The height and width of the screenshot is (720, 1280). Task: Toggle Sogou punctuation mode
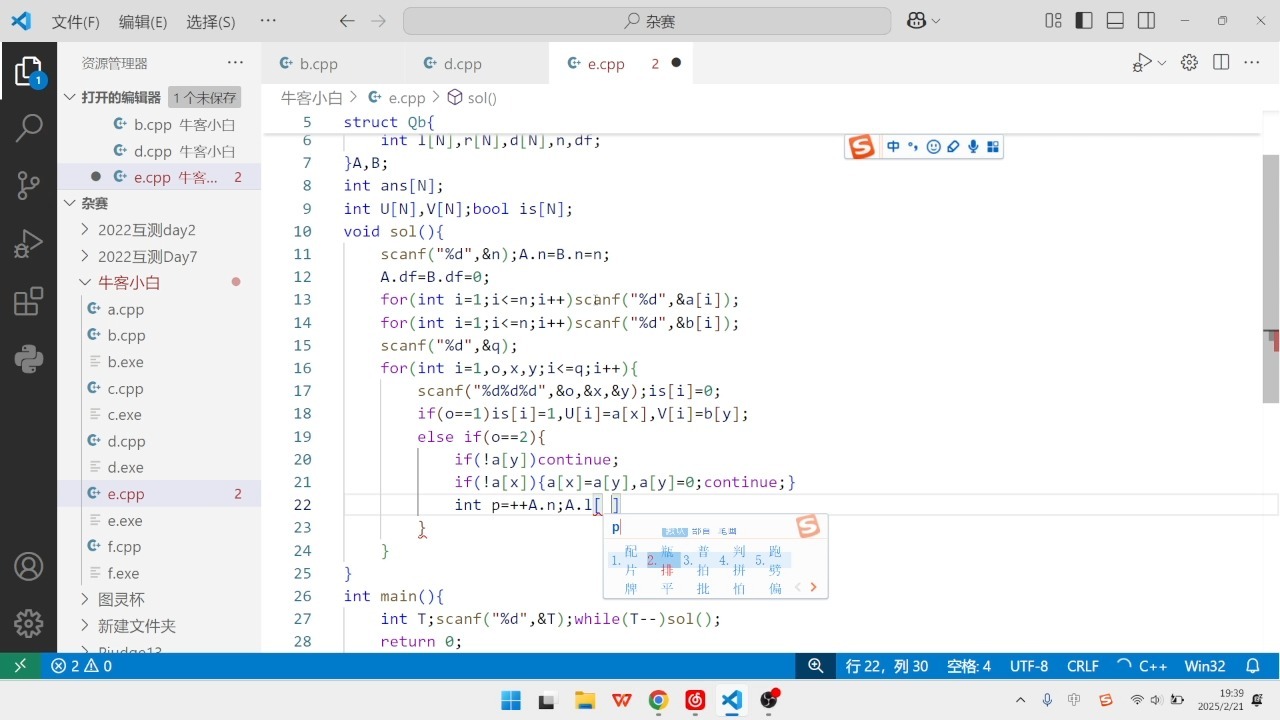[x=913, y=147]
